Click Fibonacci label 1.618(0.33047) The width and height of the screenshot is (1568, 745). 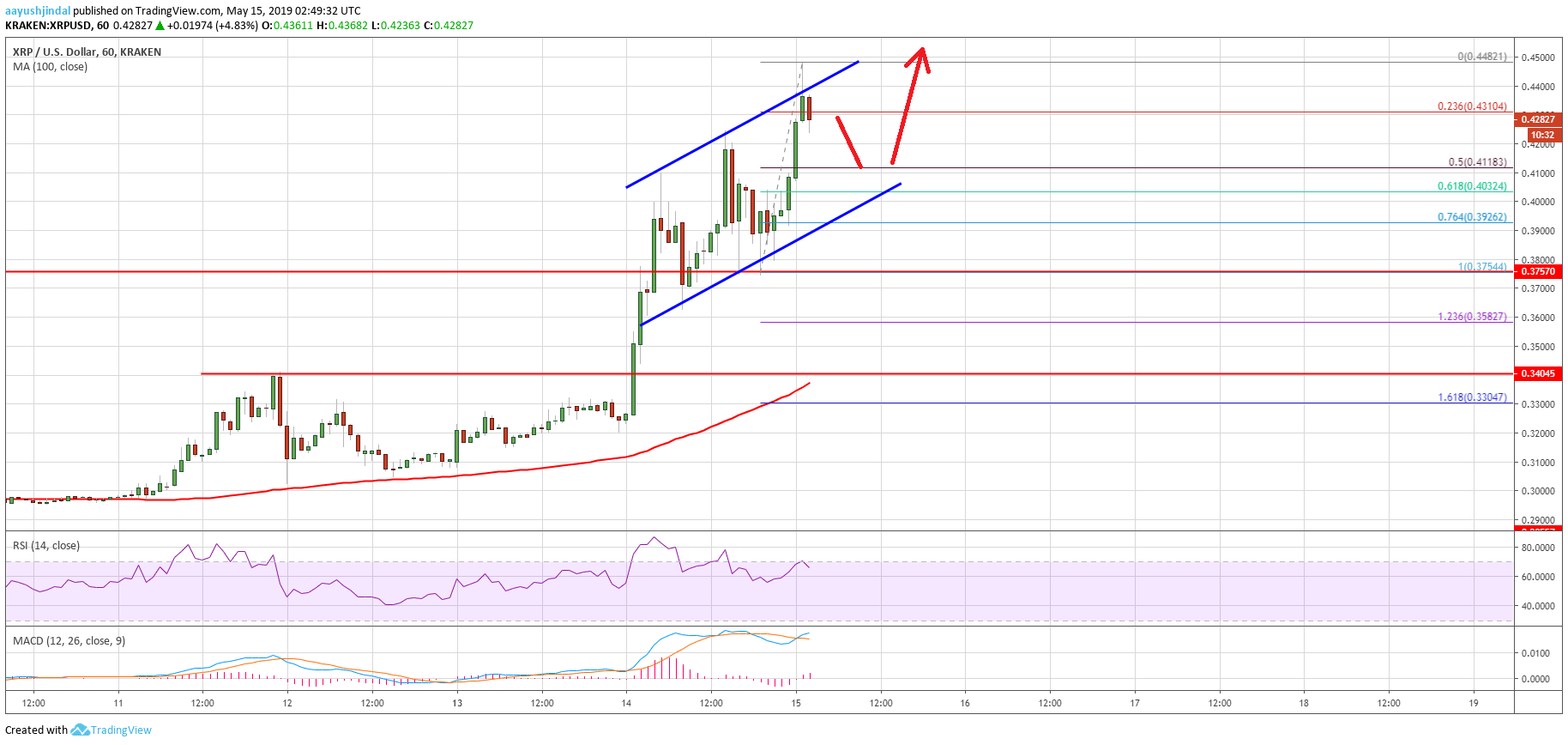[1472, 397]
